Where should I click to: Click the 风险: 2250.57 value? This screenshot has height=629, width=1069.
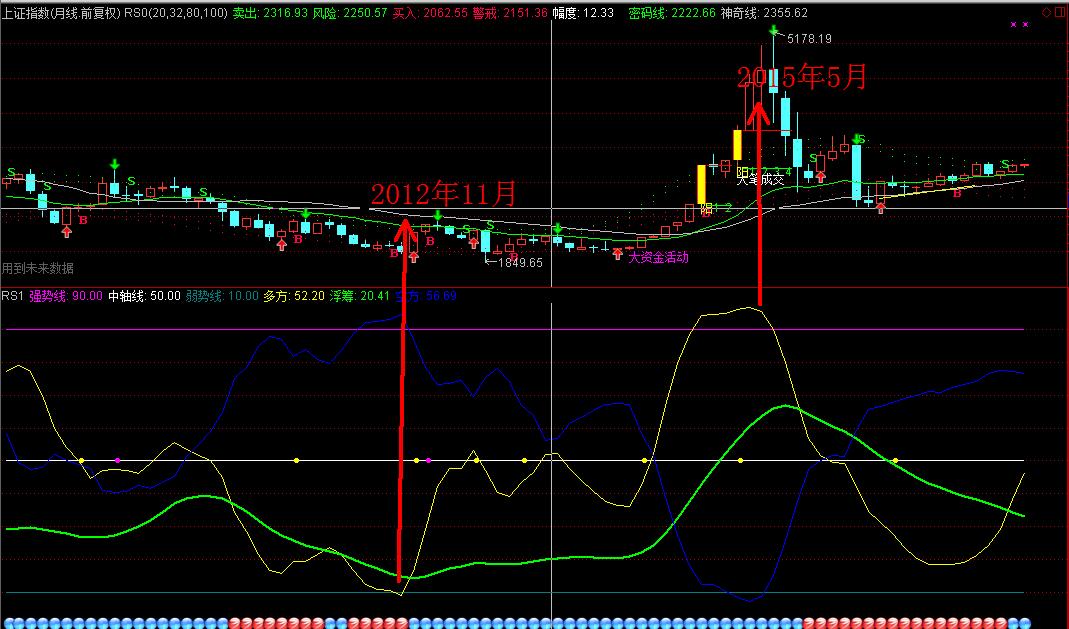pyautogui.click(x=350, y=13)
